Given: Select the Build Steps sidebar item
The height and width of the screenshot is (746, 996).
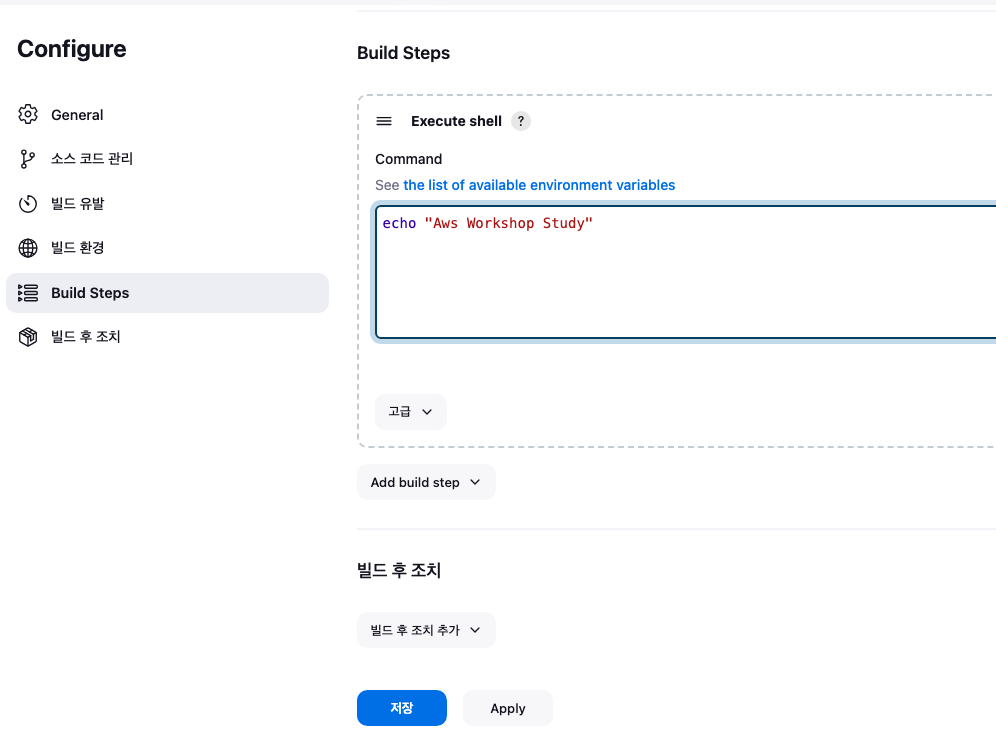Looking at the screenshot, I should (x=167, y=293).
